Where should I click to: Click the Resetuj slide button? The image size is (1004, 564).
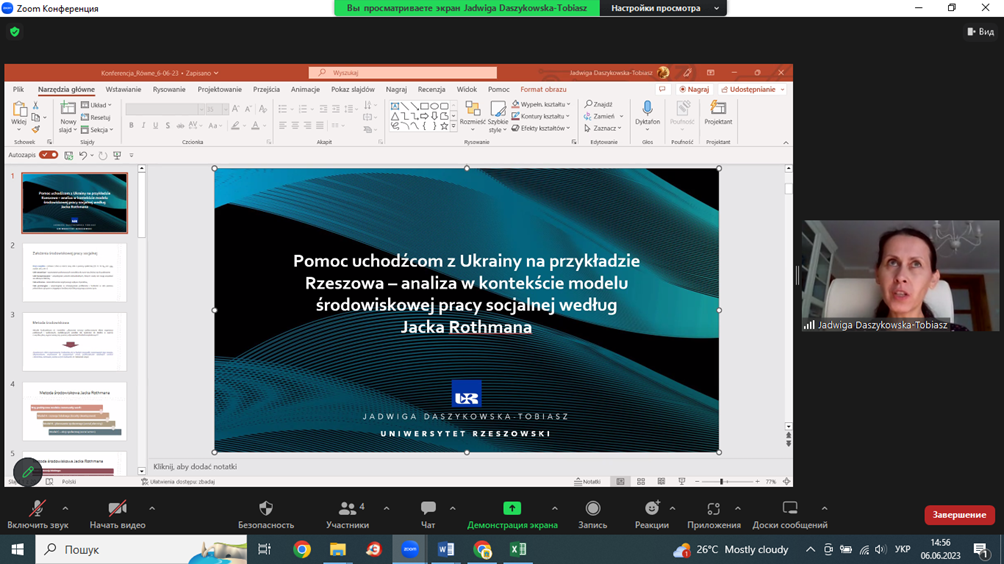click(96, 117)
